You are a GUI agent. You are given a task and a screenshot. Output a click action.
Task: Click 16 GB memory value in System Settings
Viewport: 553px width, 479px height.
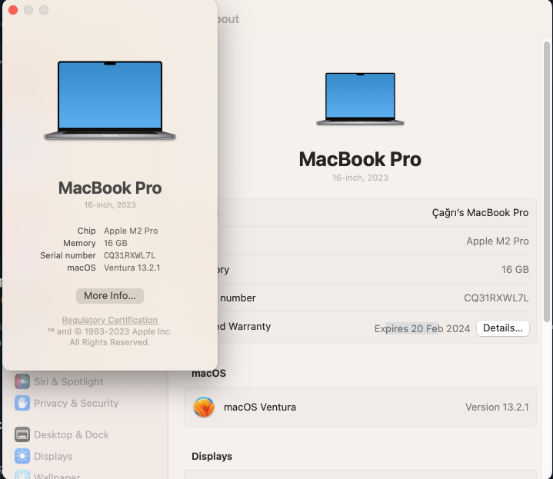tap(515, 269)
